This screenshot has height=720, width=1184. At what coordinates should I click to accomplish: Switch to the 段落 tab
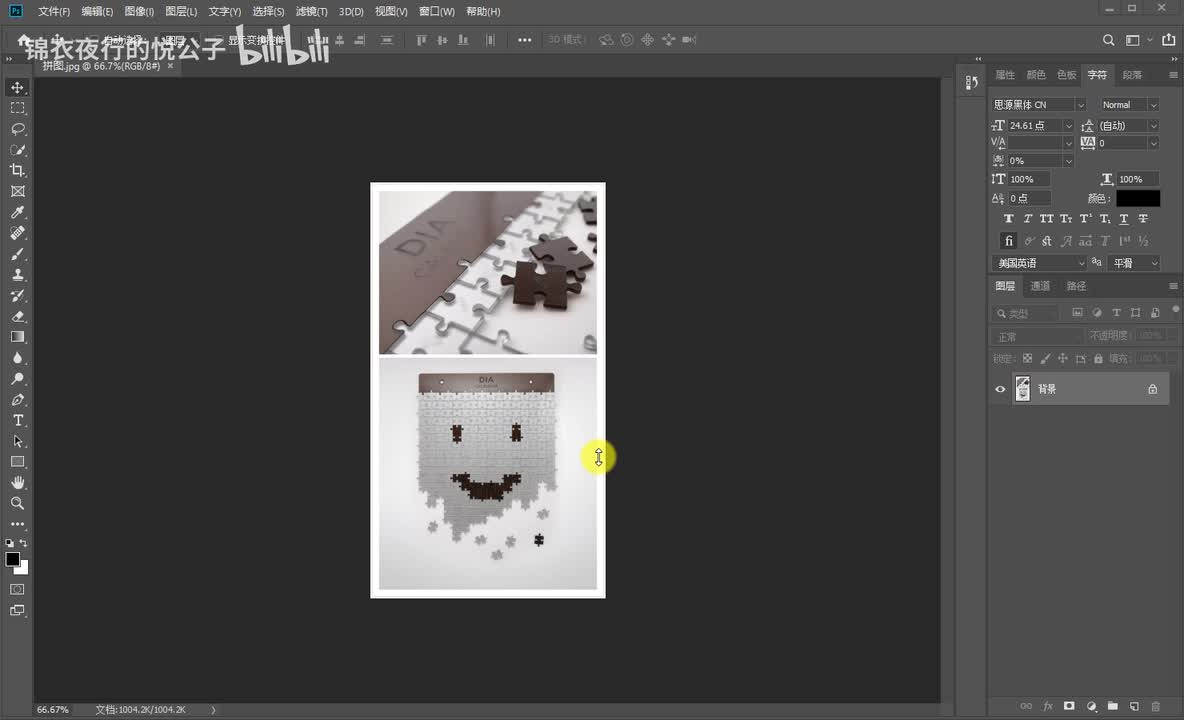(1132, 75)
